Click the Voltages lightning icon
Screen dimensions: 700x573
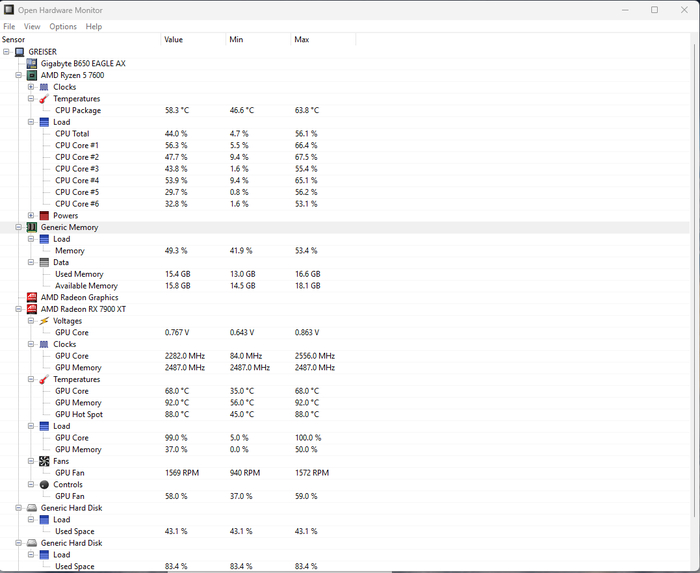click(44, 321)
